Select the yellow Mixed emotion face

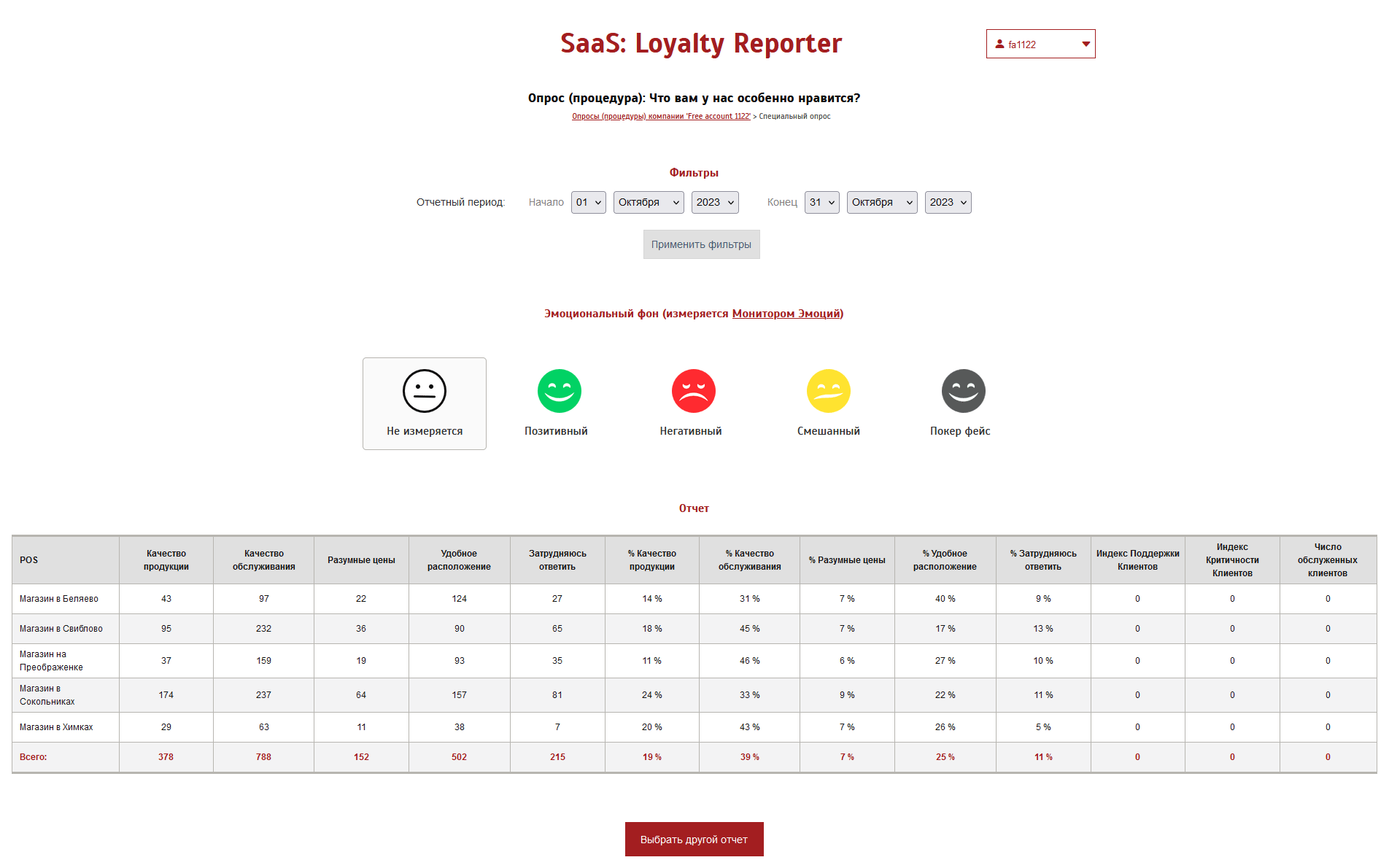[x=828, y=391]
